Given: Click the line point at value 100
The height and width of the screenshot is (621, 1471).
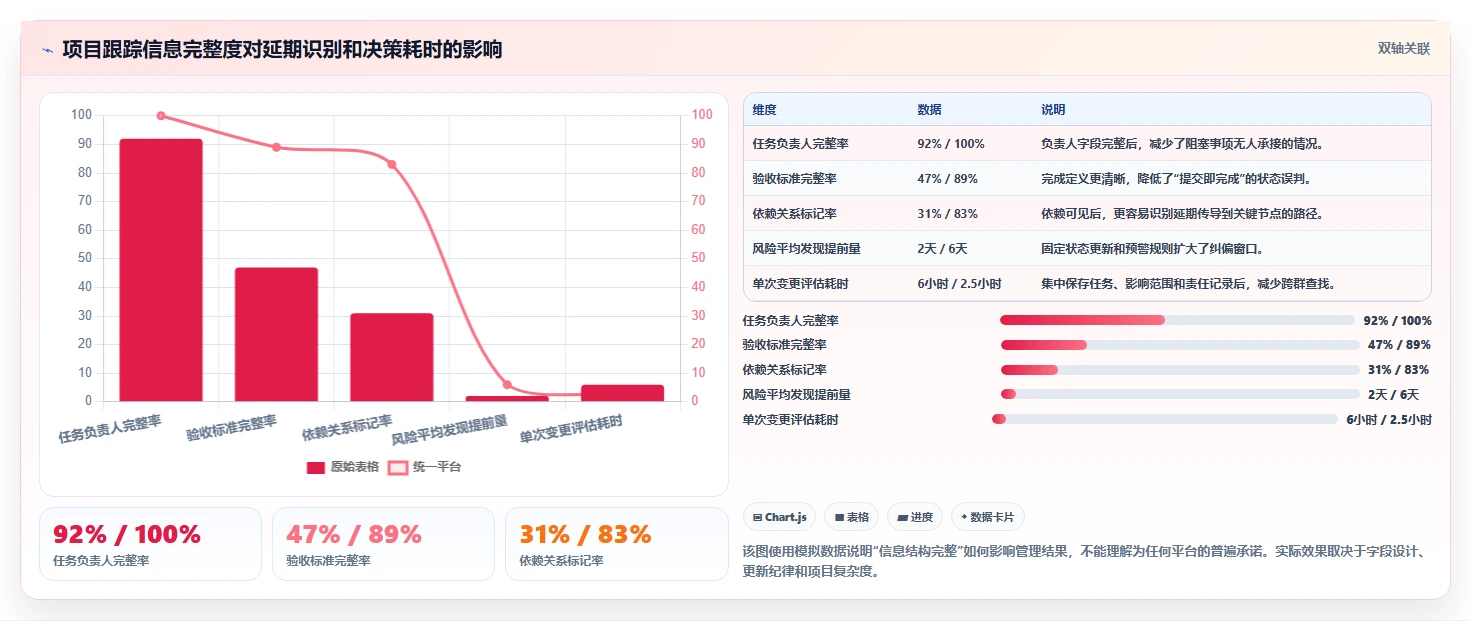Looking at the screenshot, I should [161, 116].
